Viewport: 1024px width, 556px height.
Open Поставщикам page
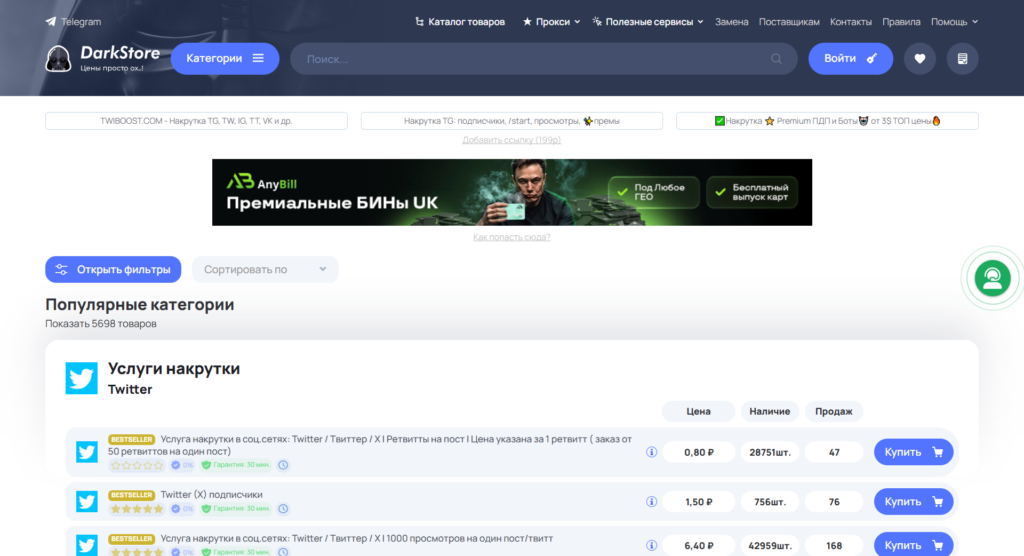click(789, 22)
